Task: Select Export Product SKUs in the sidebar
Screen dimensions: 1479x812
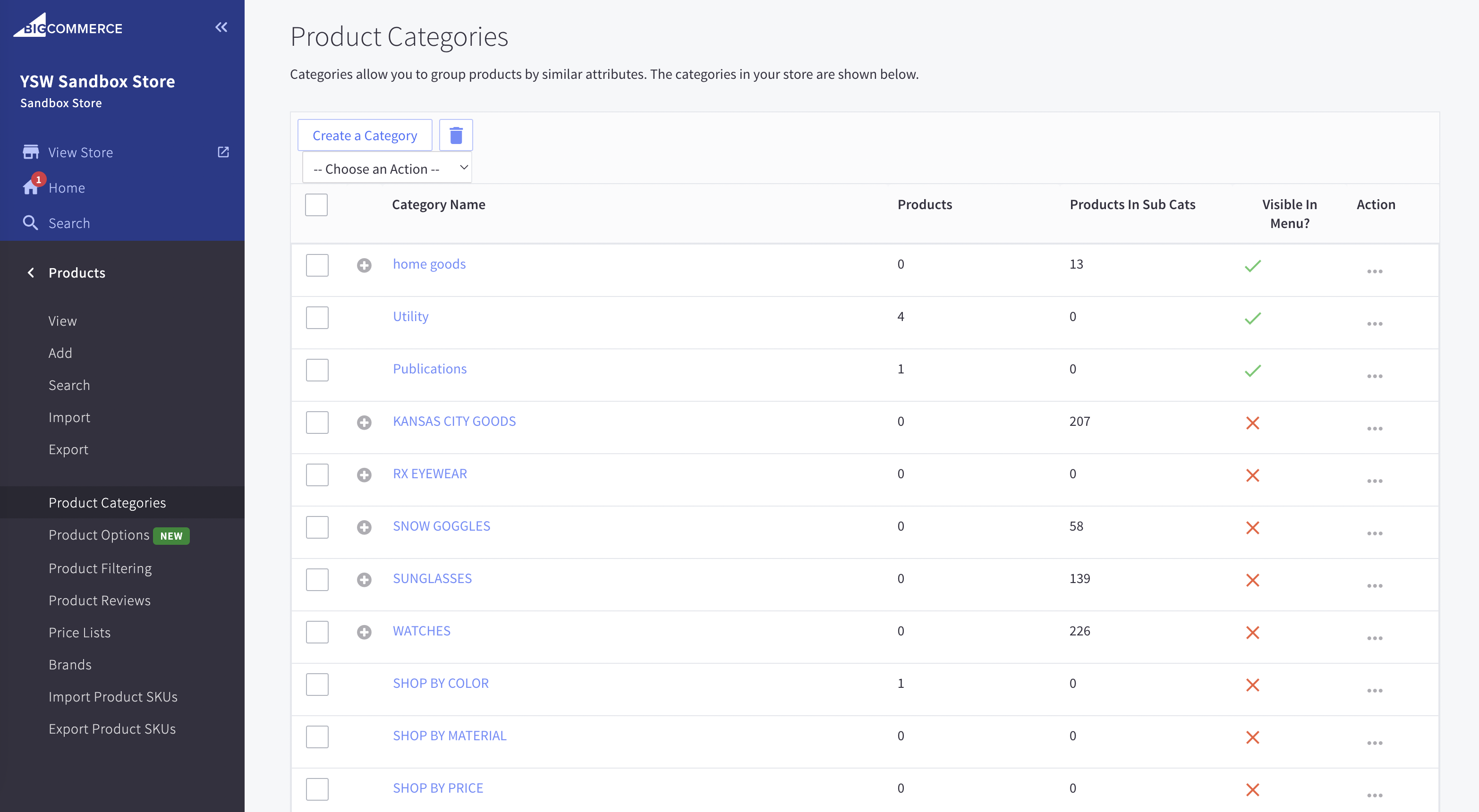Action: click(112, 728)
